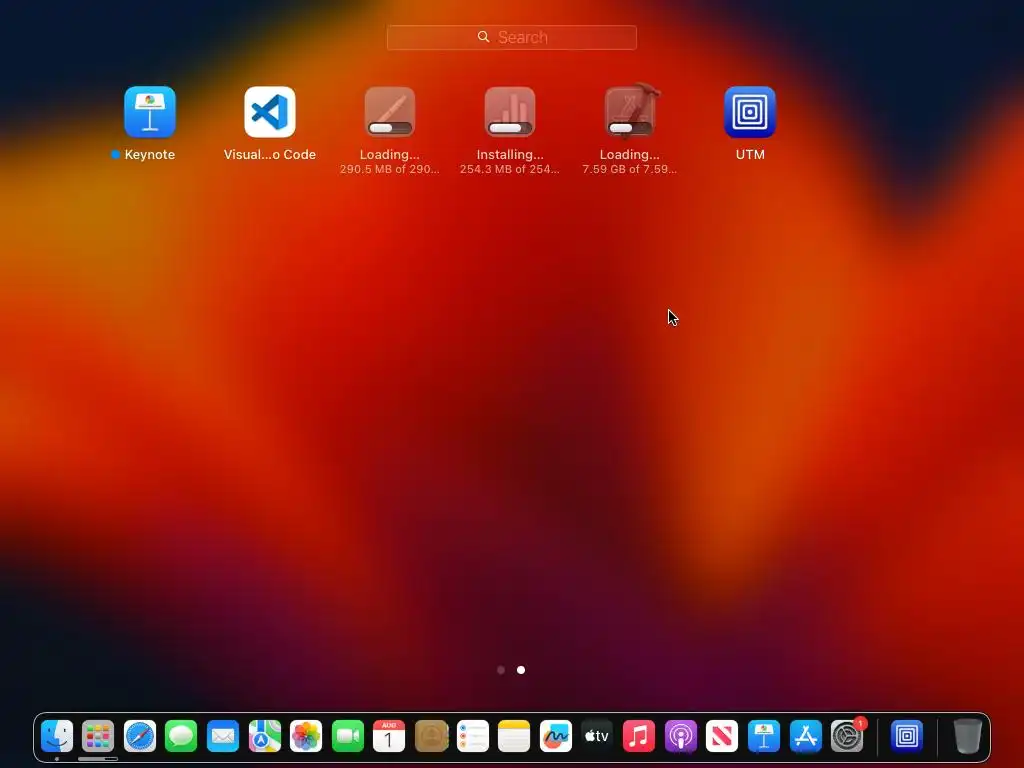Launch Visual Studio Code from Launchpad
Screen dimensions: 1024x768
[270, 112]
